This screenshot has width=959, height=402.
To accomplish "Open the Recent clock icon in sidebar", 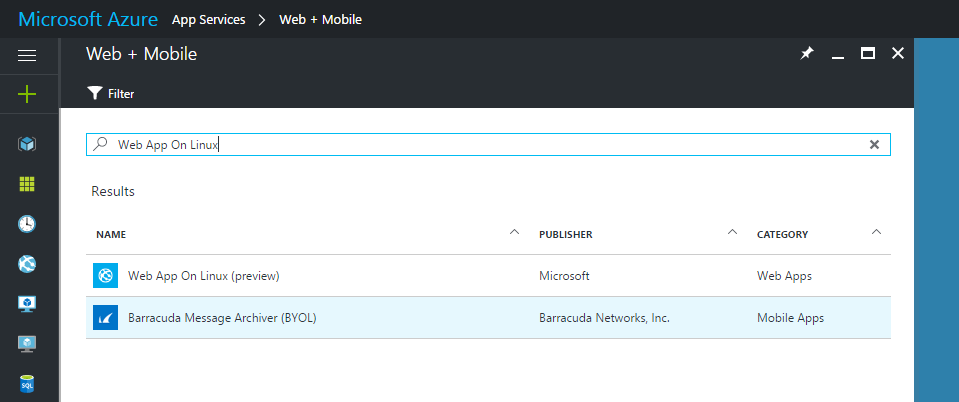I will pyautogui.click(x=27, y=224).
